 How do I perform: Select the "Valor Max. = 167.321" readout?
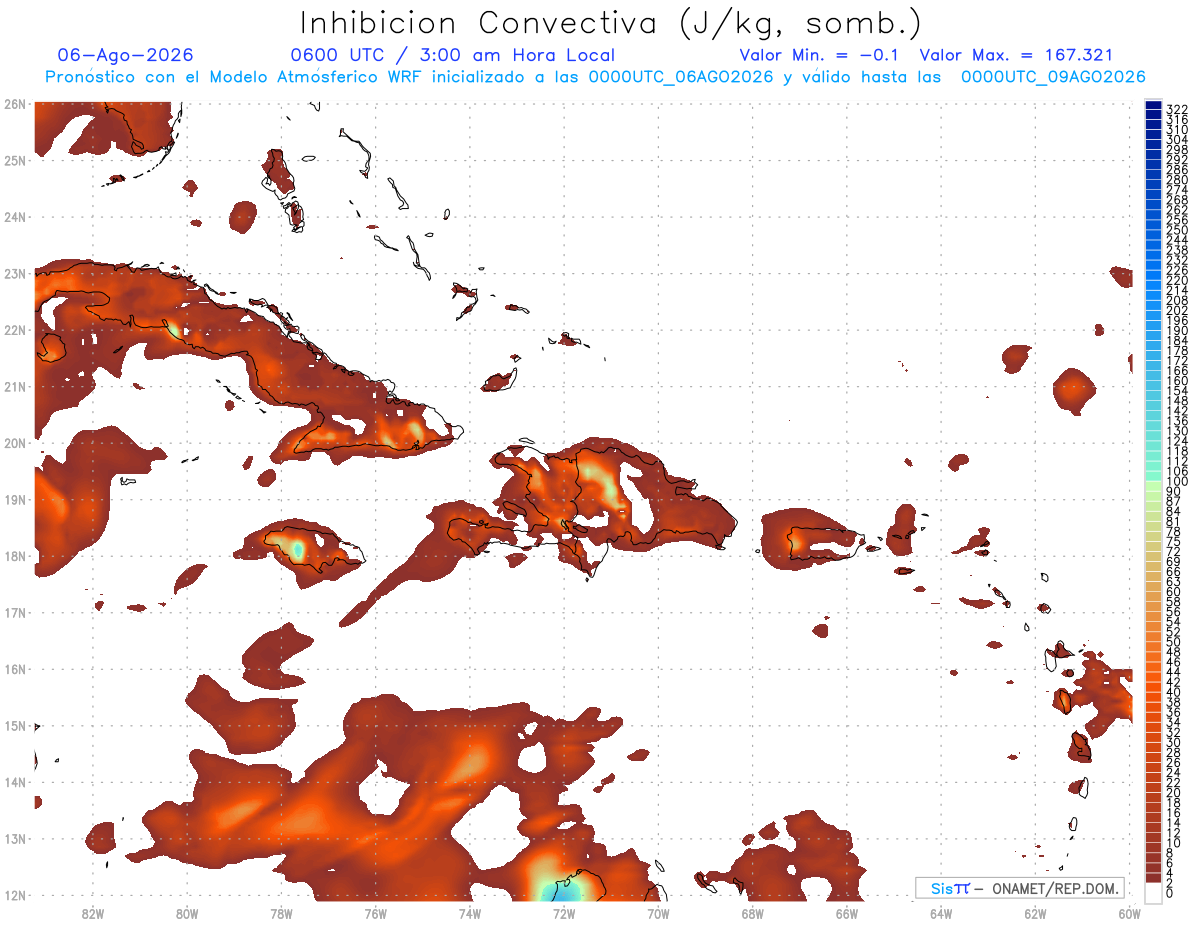point(1015,55)
